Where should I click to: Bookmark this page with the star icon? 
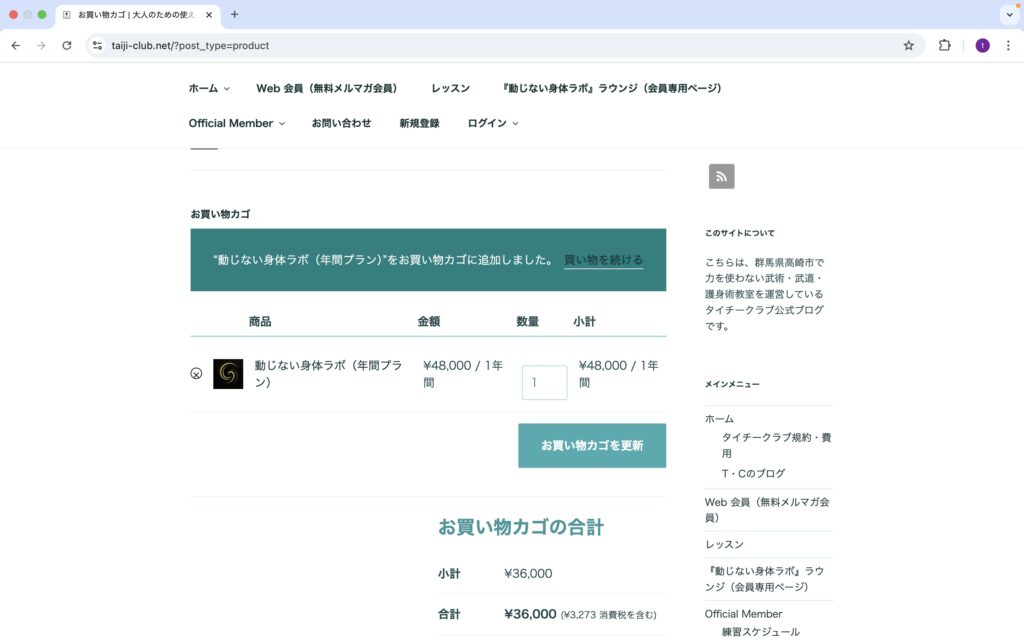click(908, 45)
